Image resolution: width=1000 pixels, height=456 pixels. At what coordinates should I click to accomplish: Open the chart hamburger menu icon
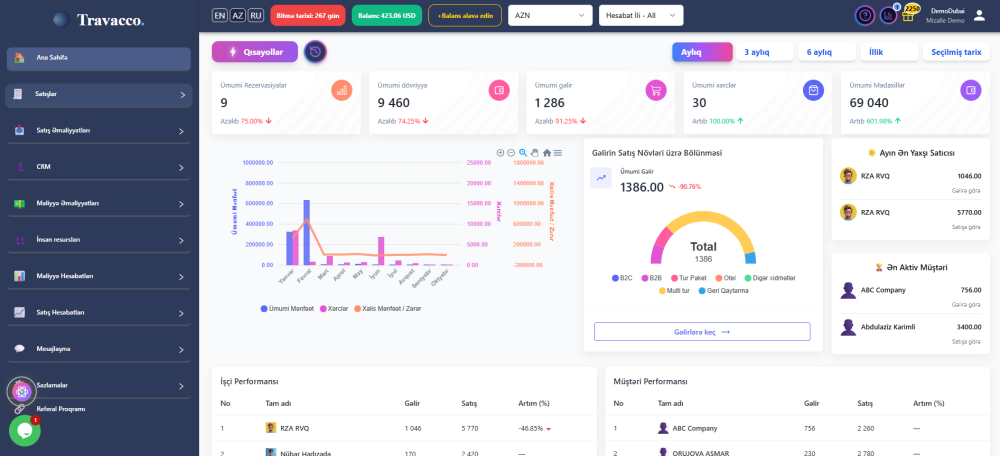tap(558, 153)
